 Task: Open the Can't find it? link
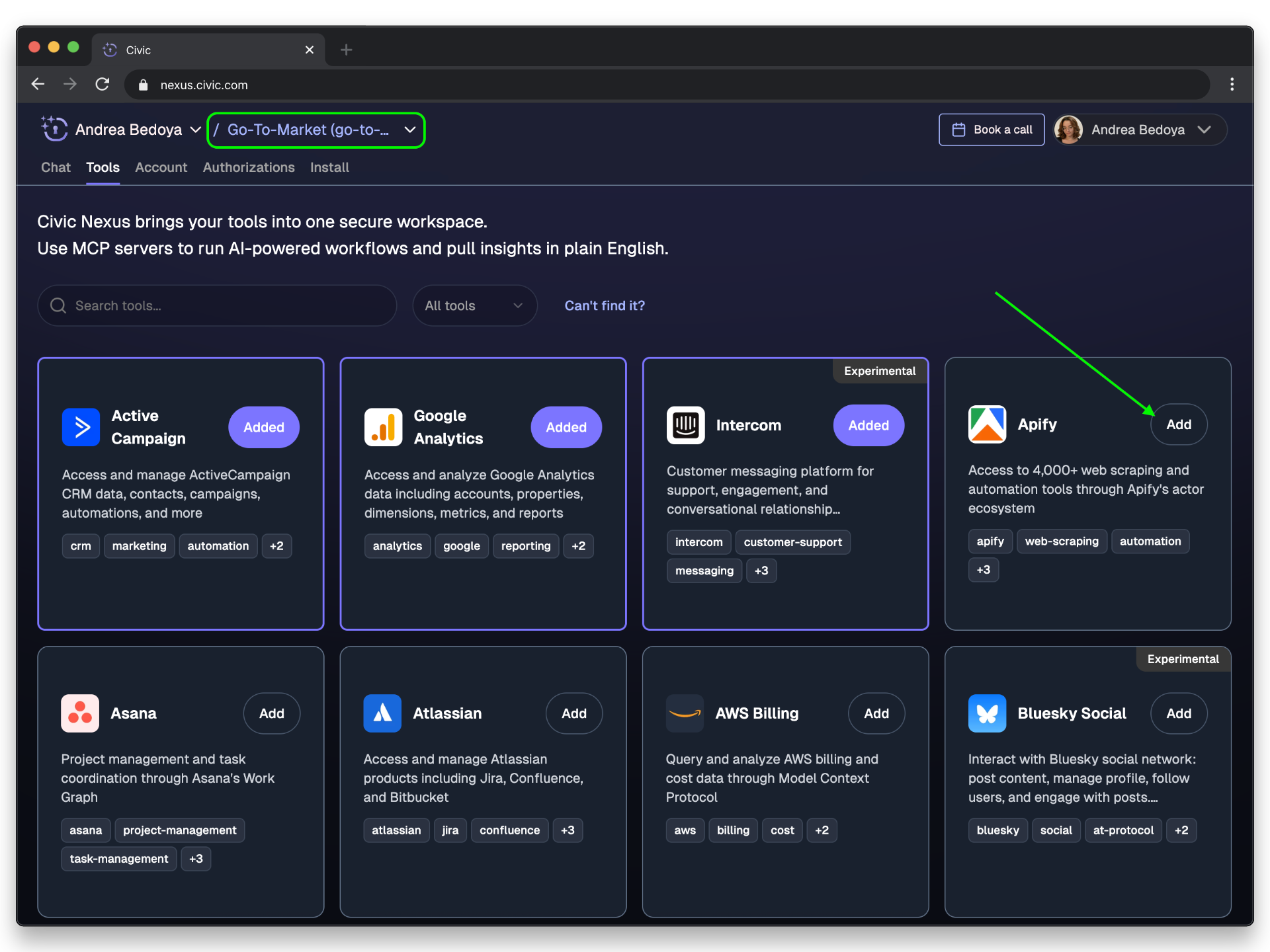[604, 305]
